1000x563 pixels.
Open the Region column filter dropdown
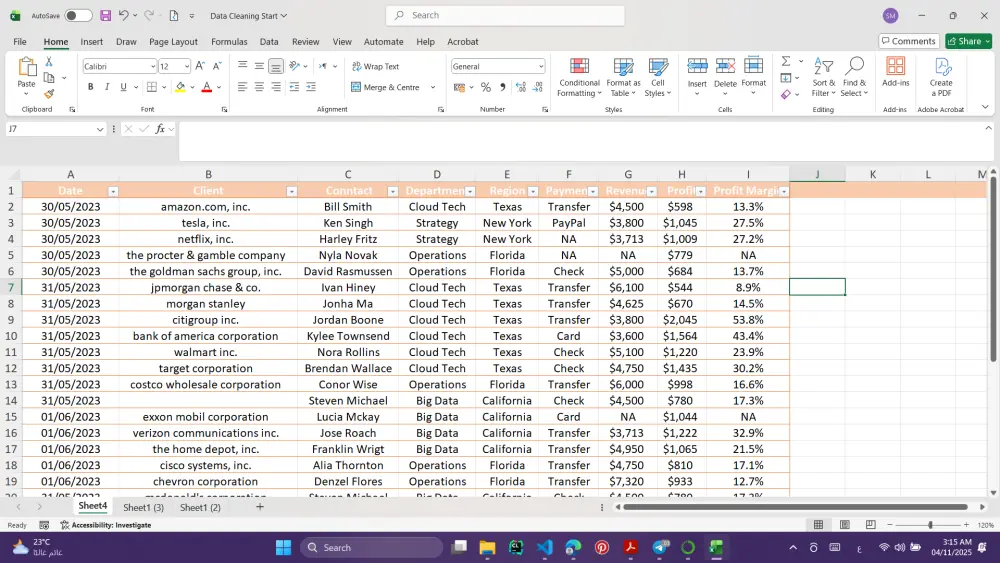pos(533,191)
